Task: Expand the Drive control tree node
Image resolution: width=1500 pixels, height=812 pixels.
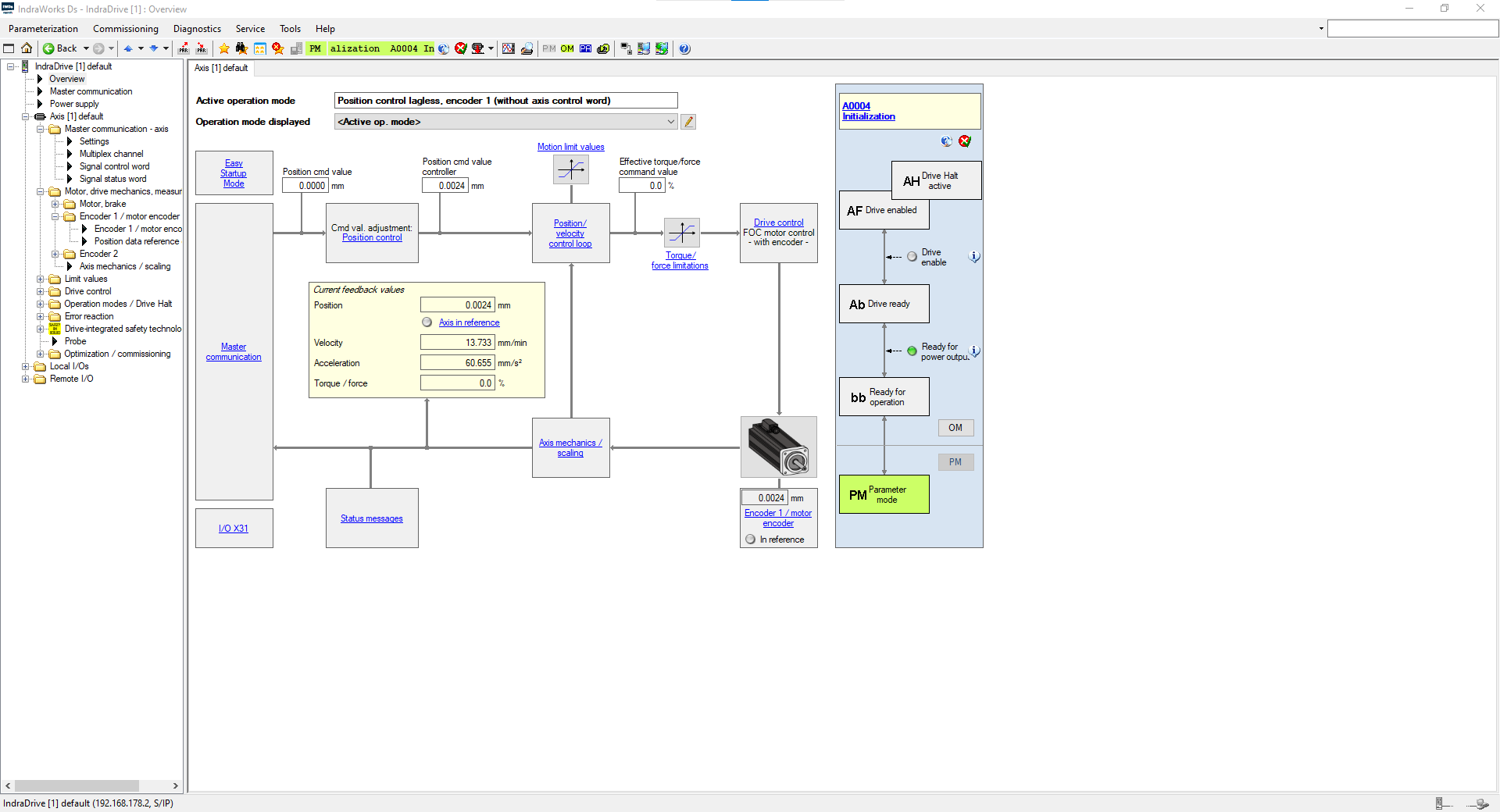Action: (41, 291)
